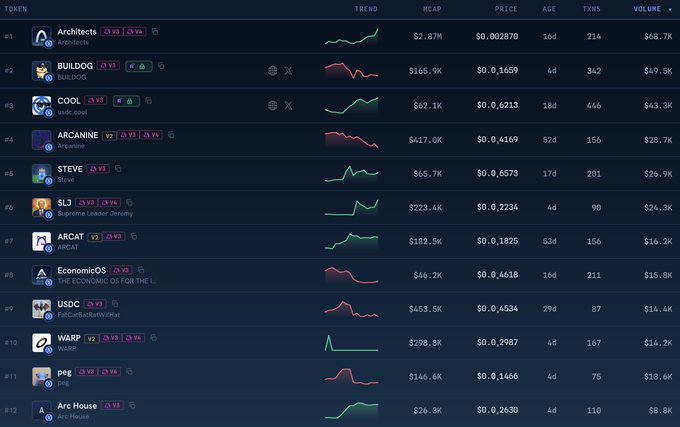
Task: Copy the USDC token address
Action: click(114, 304)
